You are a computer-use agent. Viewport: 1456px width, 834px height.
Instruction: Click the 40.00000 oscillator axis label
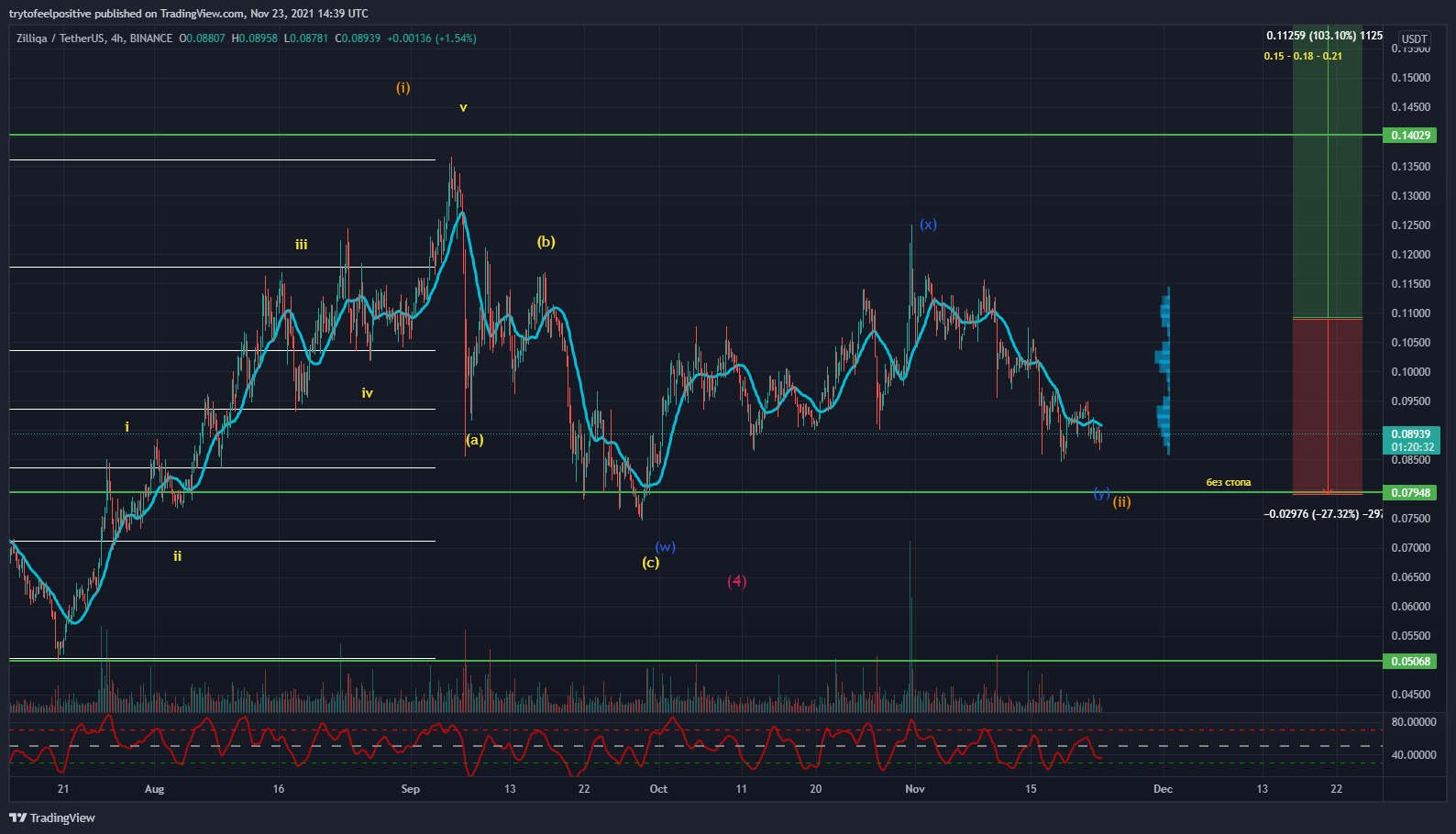click(1414, 755)
